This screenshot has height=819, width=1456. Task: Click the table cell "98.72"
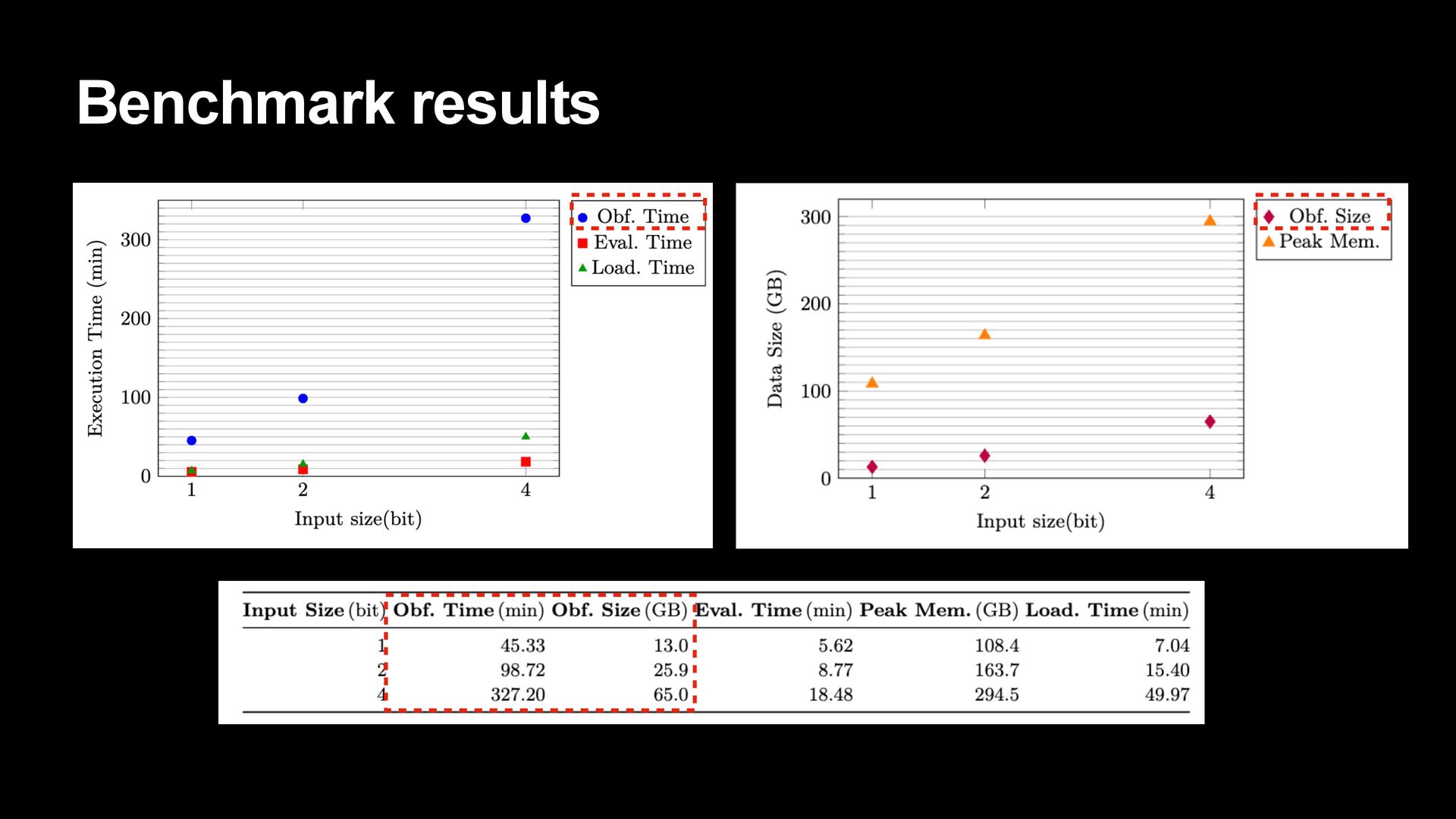(x=522, y=670)
